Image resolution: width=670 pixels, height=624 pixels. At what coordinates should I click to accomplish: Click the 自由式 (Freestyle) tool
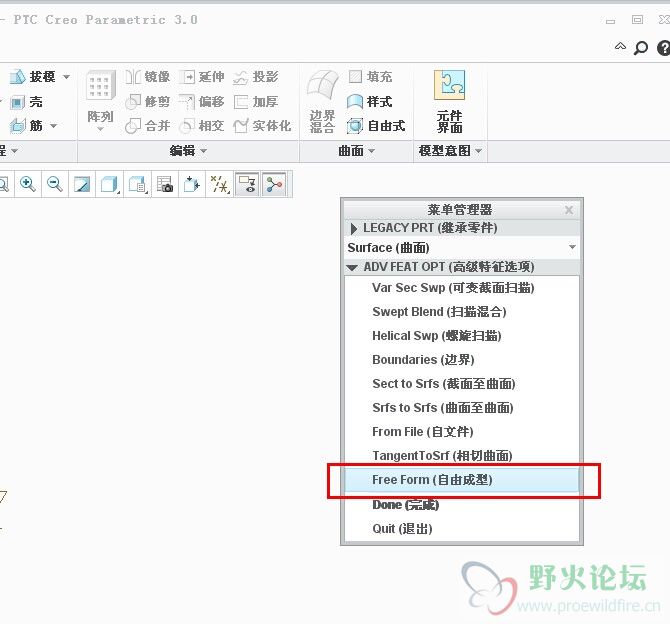pos(376,126)
